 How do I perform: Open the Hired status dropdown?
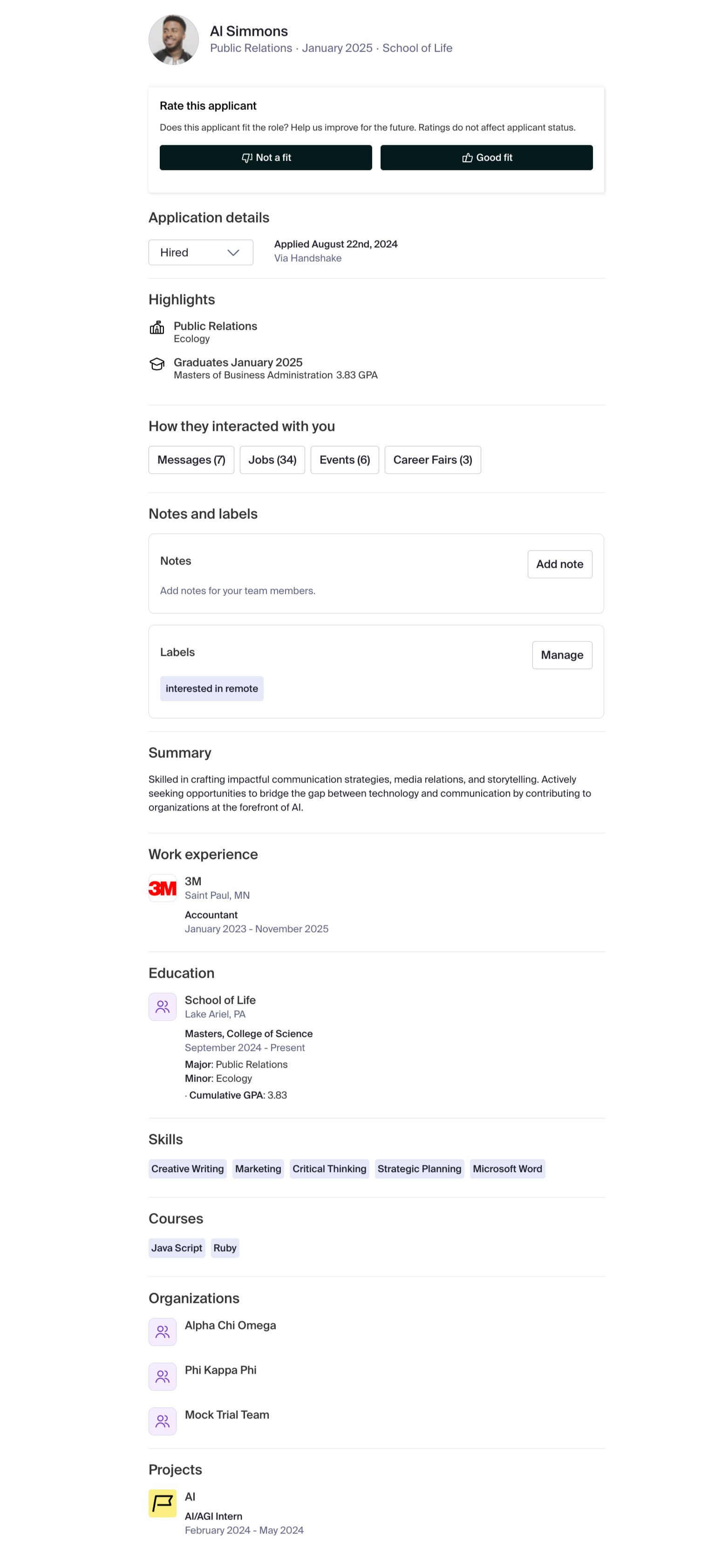[x=201, y=252]
